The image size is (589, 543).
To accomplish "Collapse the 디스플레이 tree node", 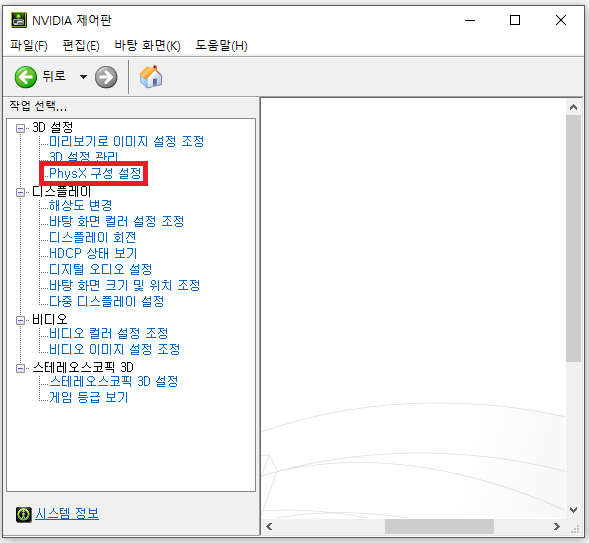I will [20, 192].
